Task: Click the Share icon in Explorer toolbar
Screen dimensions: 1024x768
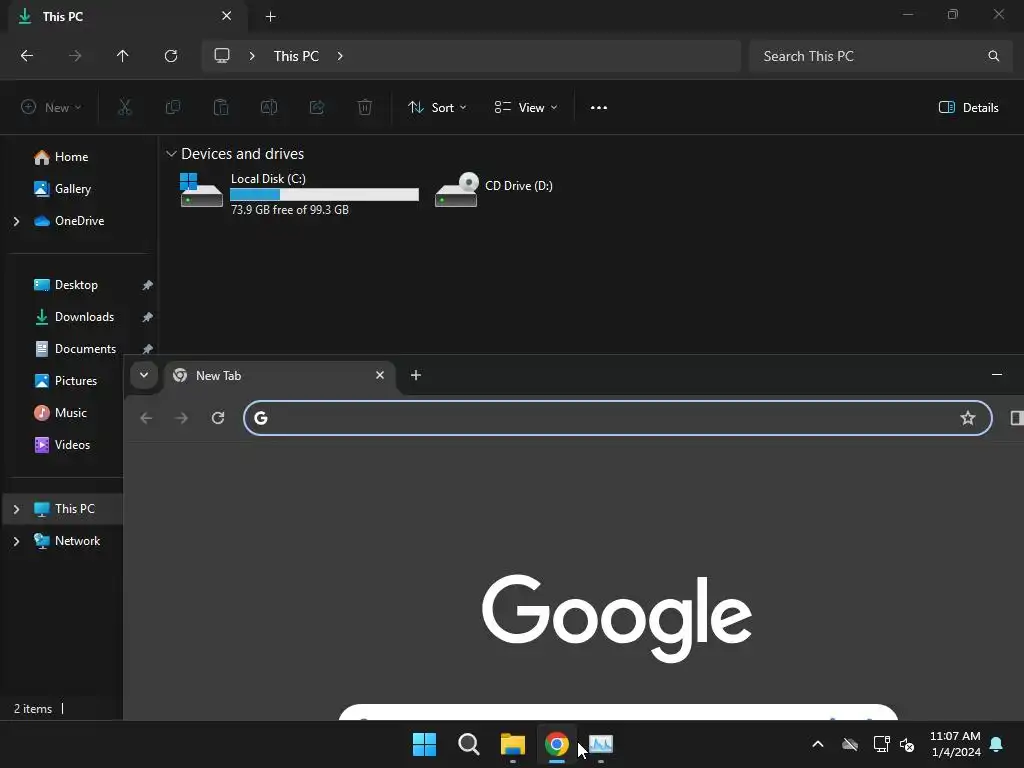Action: (317, 107)
